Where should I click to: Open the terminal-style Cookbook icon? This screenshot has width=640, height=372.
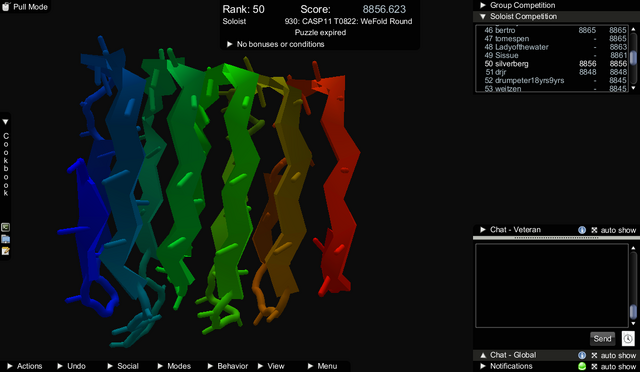pyautogui.click(x=5, y=227)
